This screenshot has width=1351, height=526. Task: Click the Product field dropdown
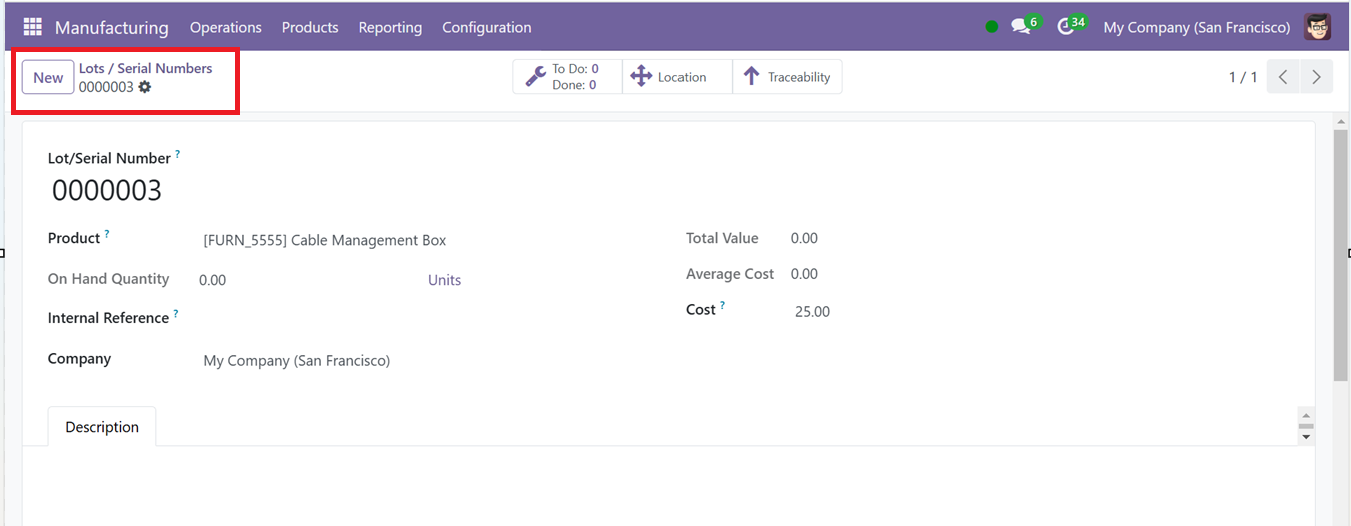coord(430,240)
